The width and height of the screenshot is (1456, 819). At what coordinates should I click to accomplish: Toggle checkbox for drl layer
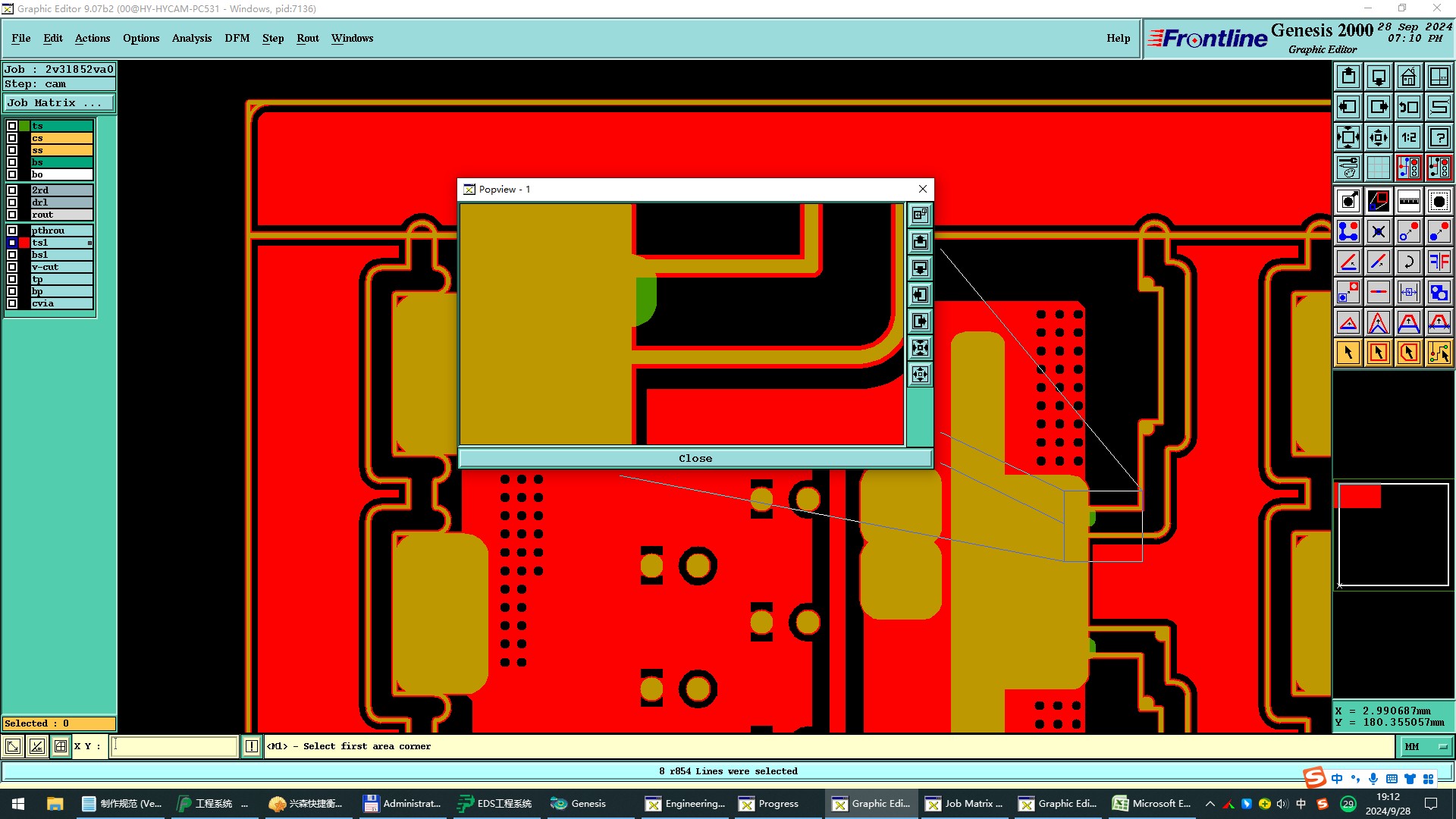click(x=12, y=202)
